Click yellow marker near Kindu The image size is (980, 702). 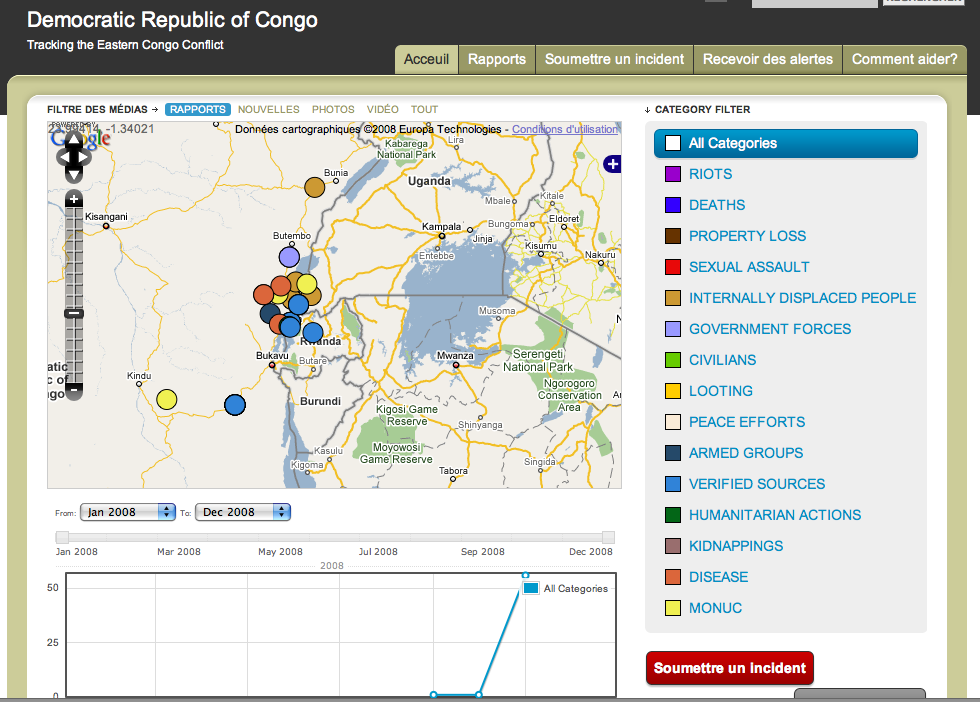point(166,399)
